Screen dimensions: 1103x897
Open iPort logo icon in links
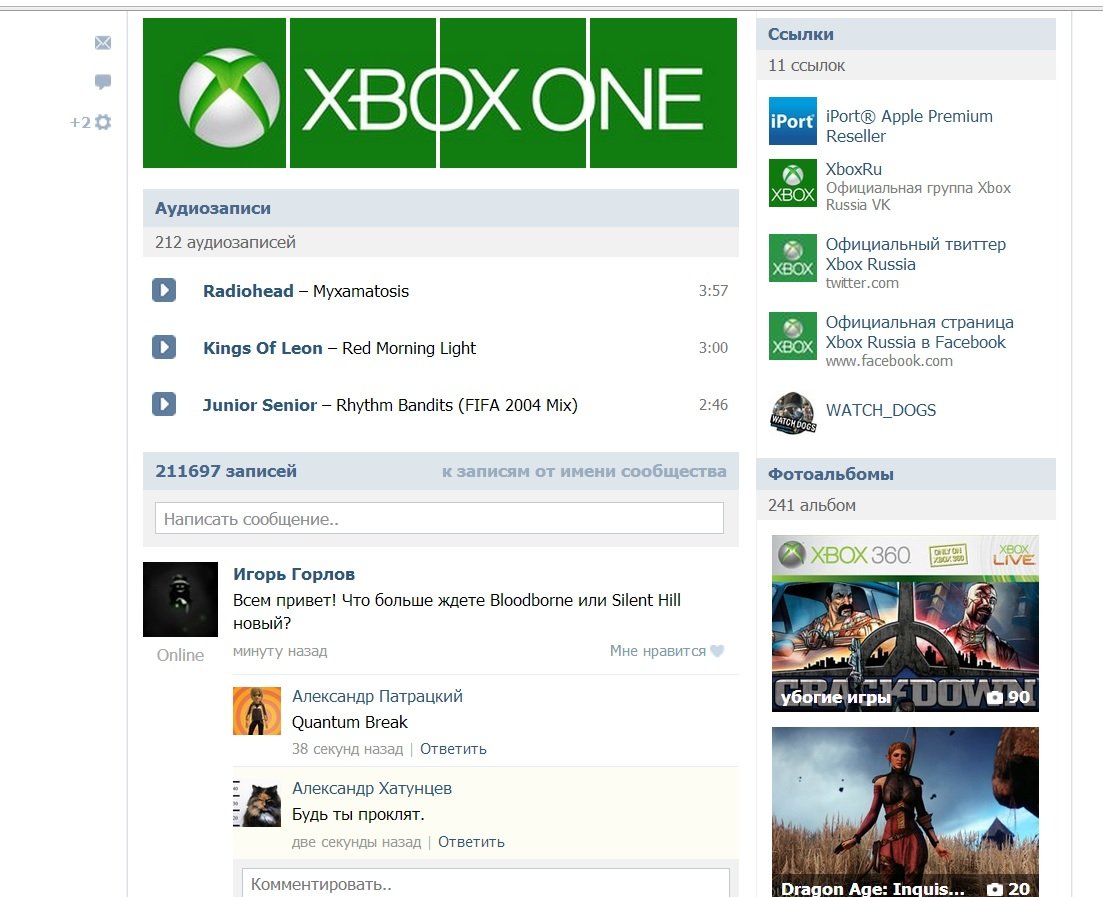coord(793,121)
